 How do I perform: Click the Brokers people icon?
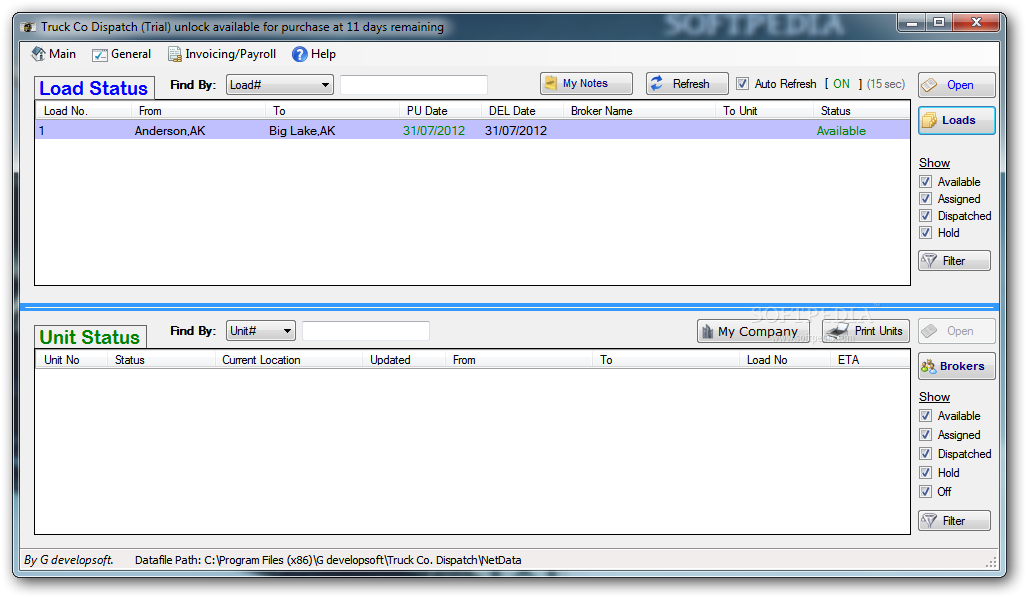click(x=928, y=367)
